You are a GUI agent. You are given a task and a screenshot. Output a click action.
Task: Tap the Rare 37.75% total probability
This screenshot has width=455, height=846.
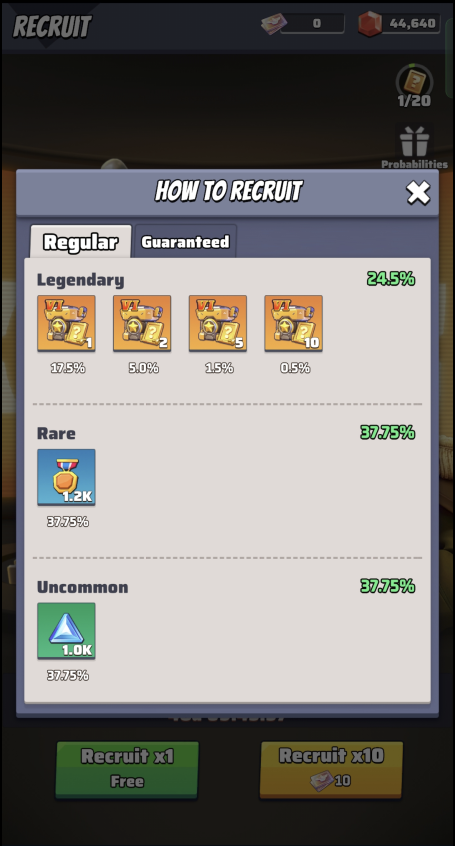tap(388, 433)
